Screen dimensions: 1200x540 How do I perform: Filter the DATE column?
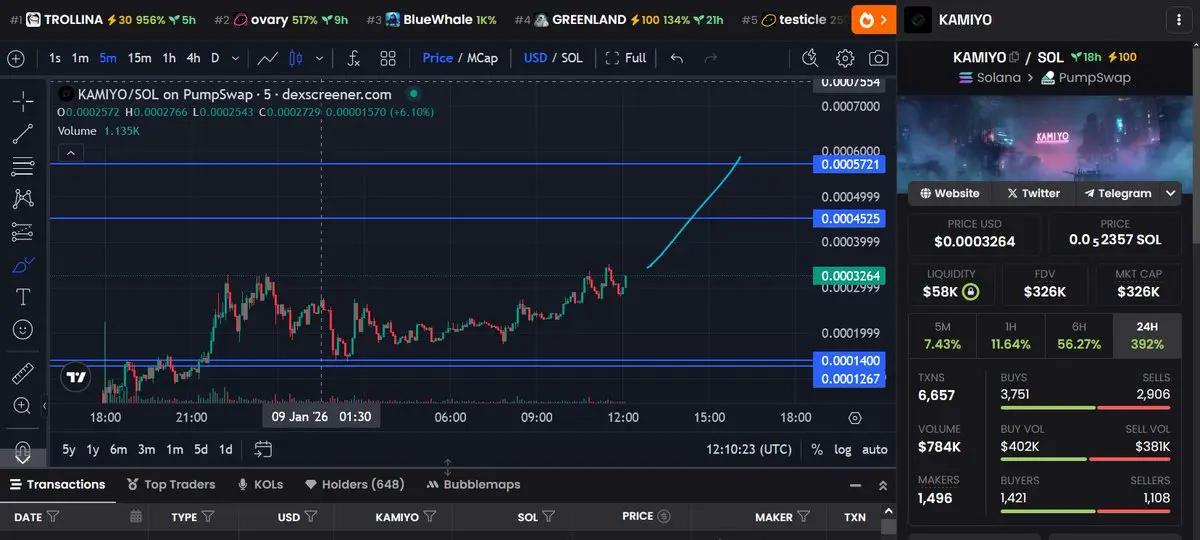[x=53, y=517]
